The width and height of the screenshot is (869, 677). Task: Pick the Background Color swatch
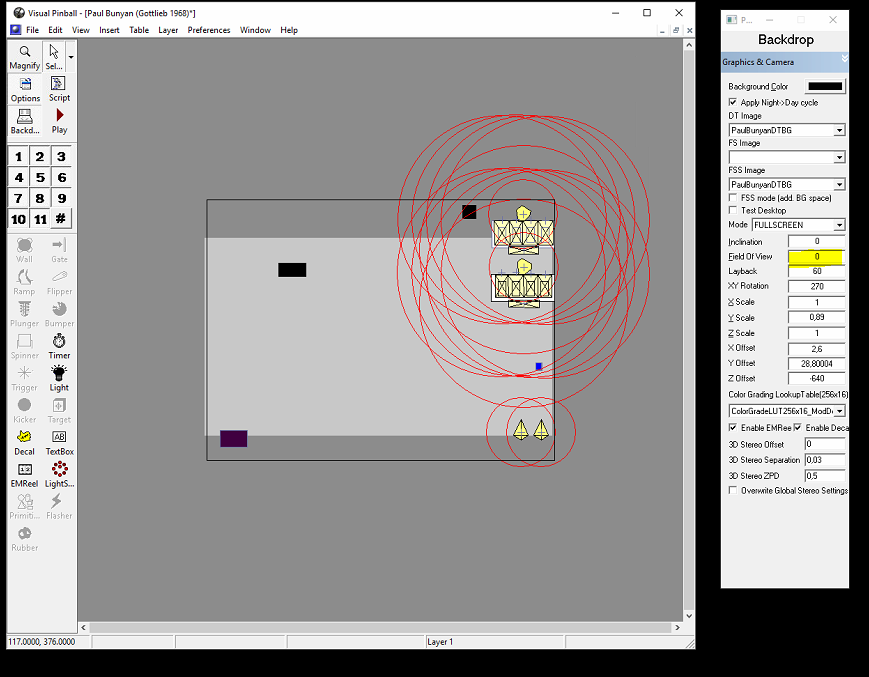825,86
